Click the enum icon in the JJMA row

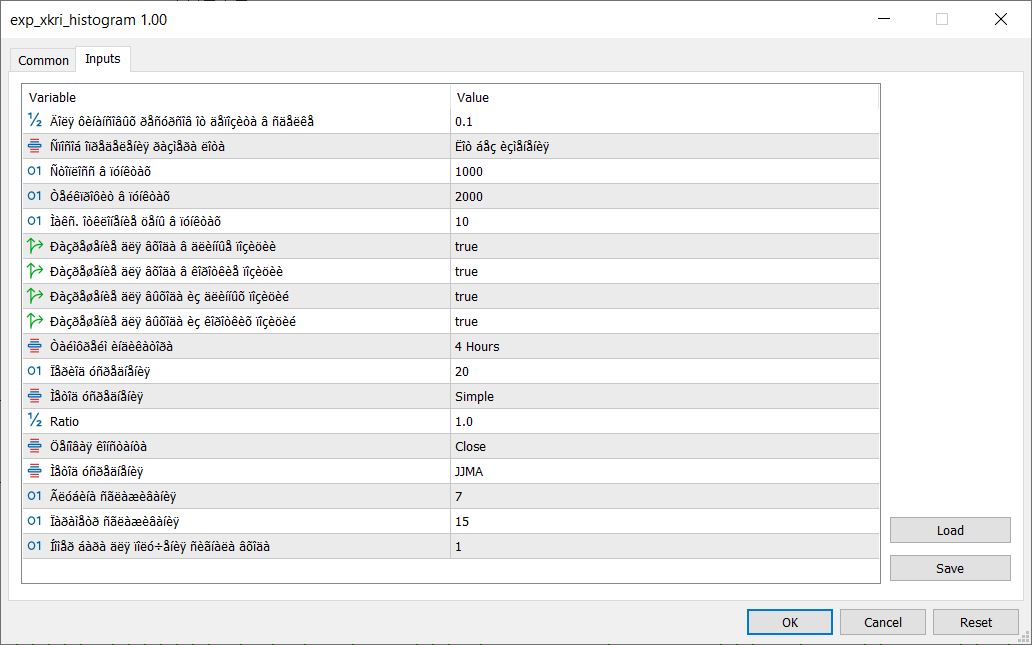pos(35,471)
